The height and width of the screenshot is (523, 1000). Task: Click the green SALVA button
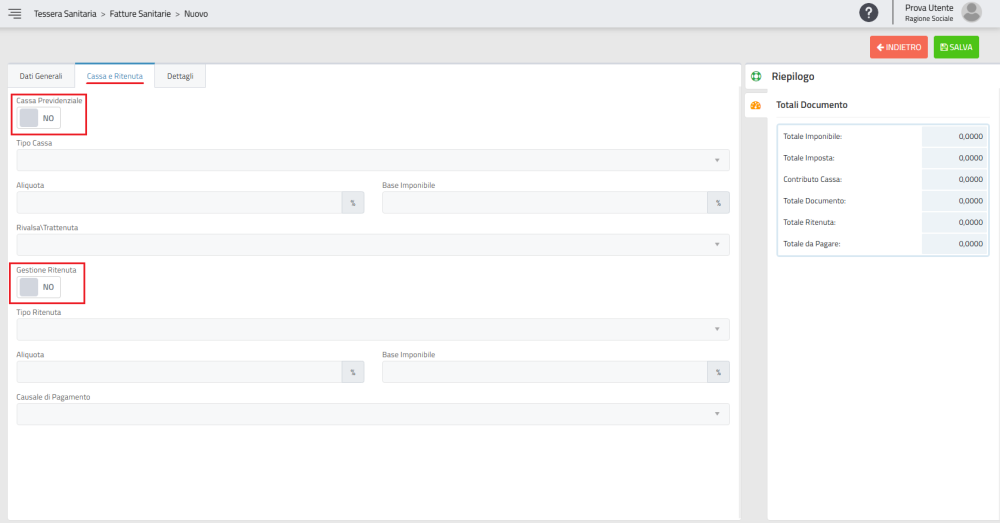point(956,47)
